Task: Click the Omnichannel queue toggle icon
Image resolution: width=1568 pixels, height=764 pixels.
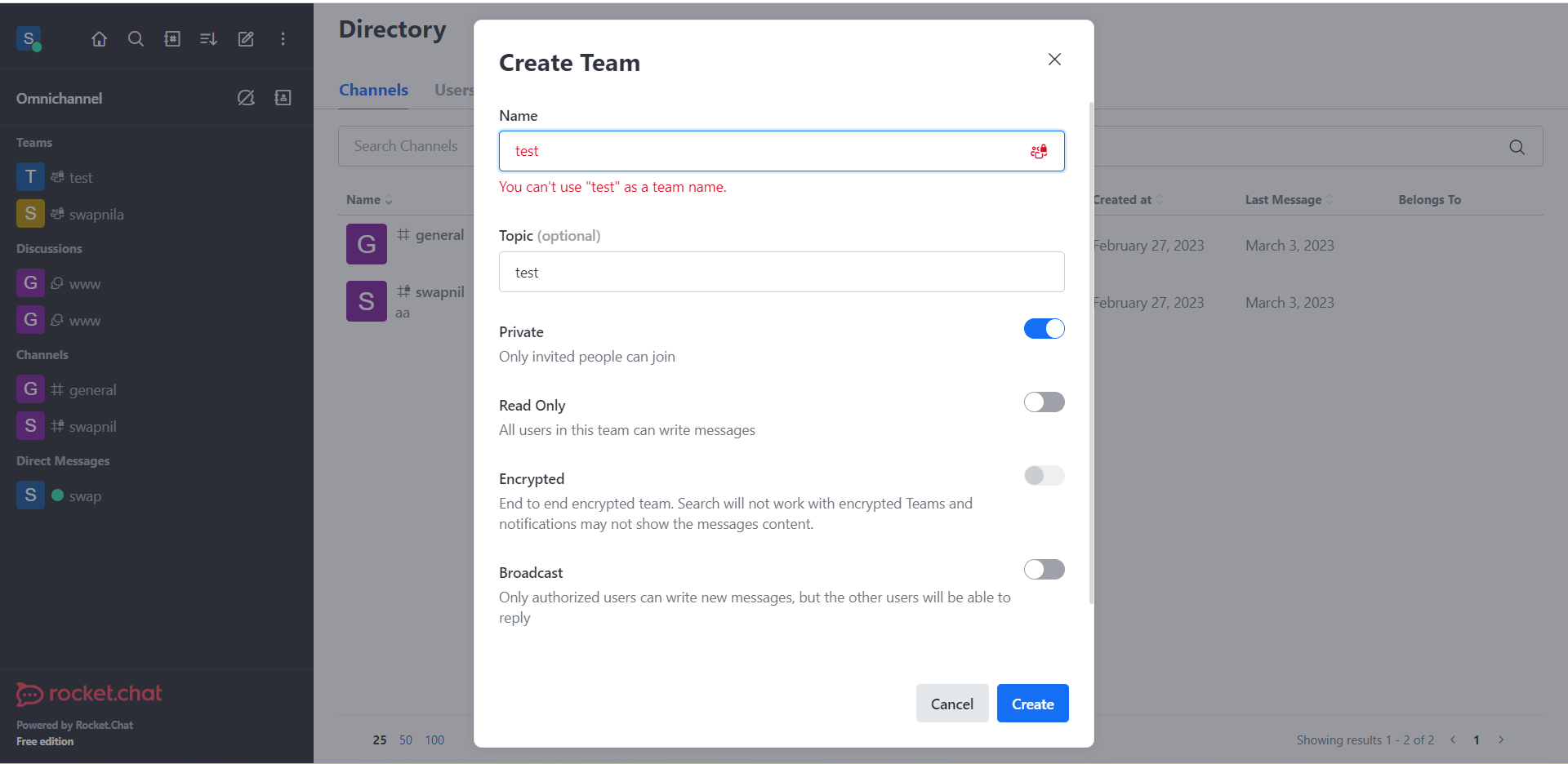Action: pyautogui.click(x=245, y=97)
